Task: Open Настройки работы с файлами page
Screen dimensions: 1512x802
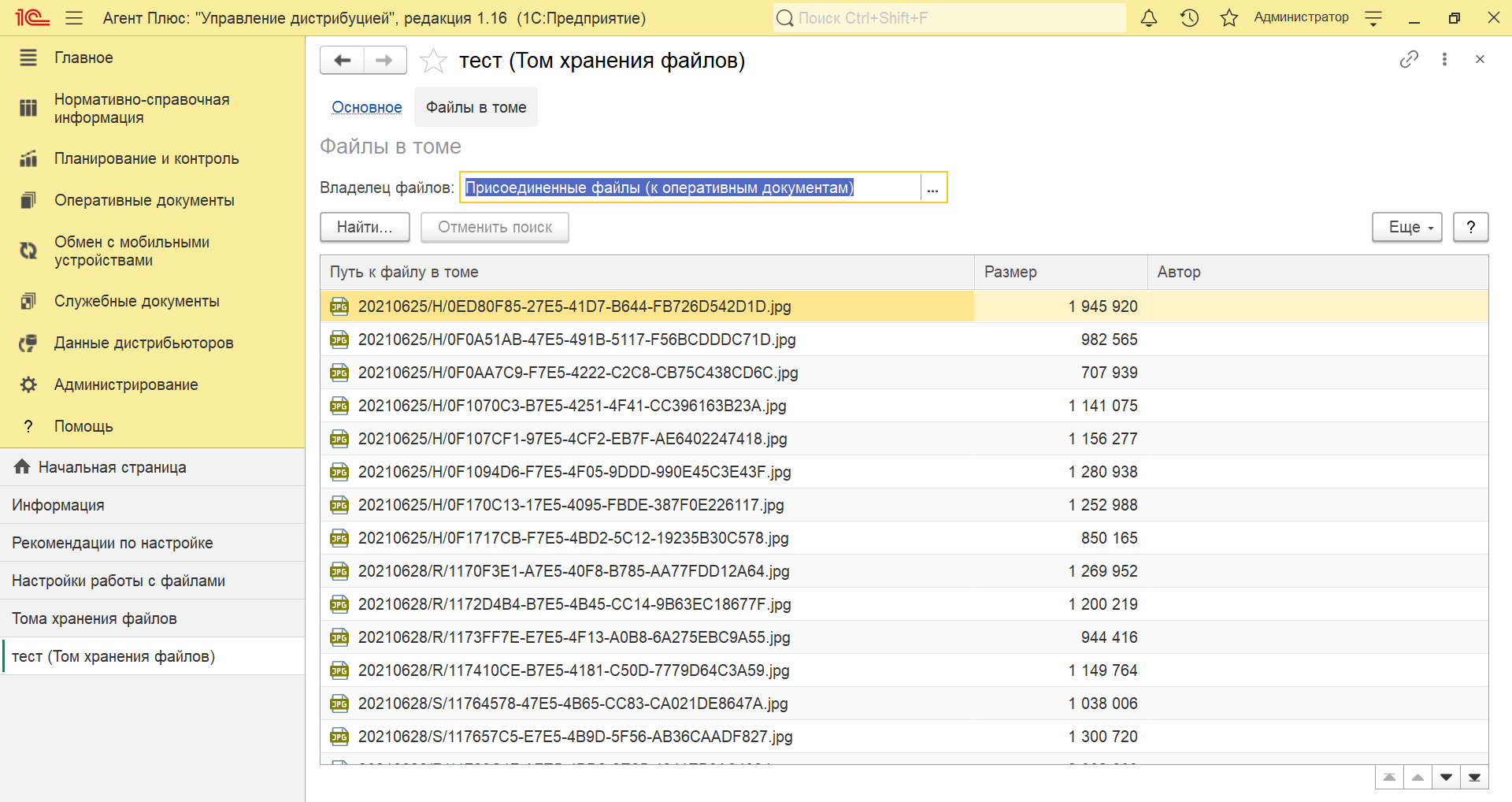Action: 152,581
